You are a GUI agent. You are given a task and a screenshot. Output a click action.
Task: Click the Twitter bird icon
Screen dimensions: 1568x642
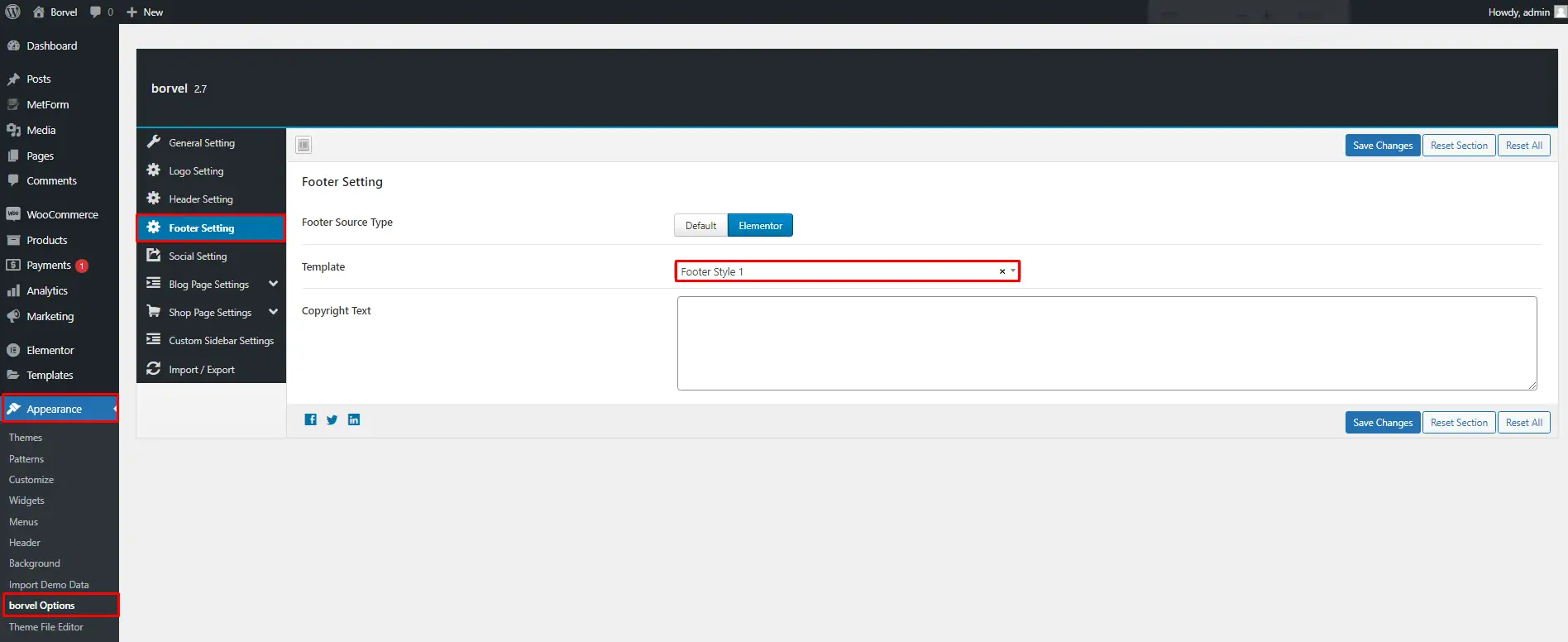332,419
